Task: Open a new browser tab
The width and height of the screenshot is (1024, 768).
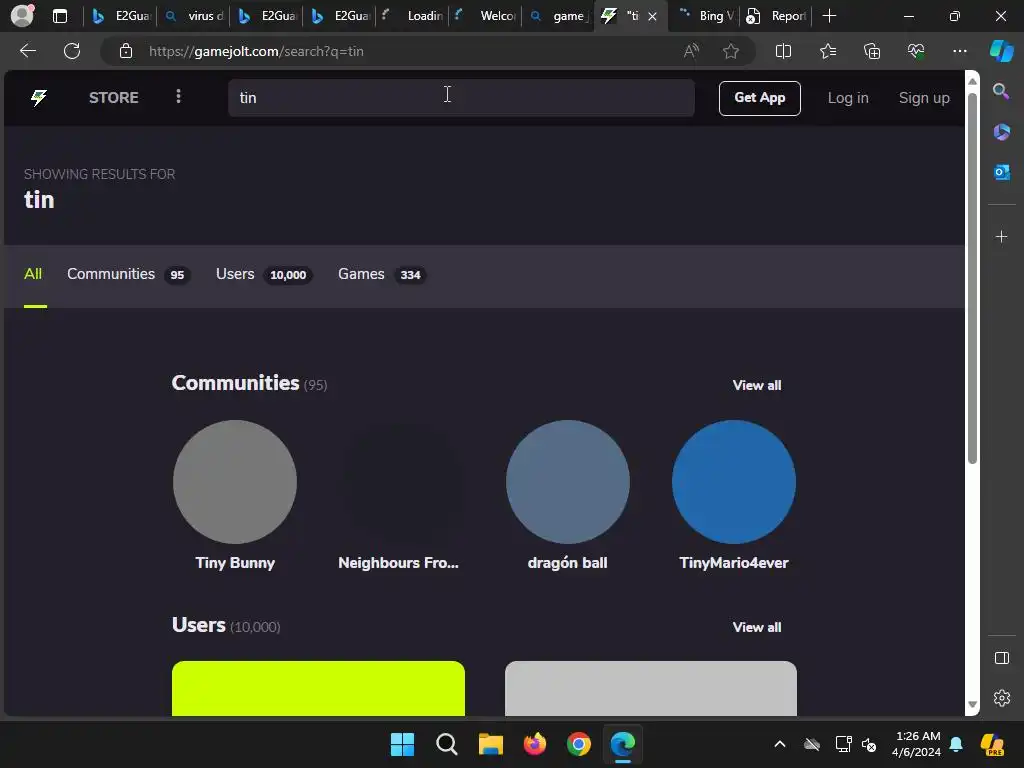Action: click(x=829, y=16)
